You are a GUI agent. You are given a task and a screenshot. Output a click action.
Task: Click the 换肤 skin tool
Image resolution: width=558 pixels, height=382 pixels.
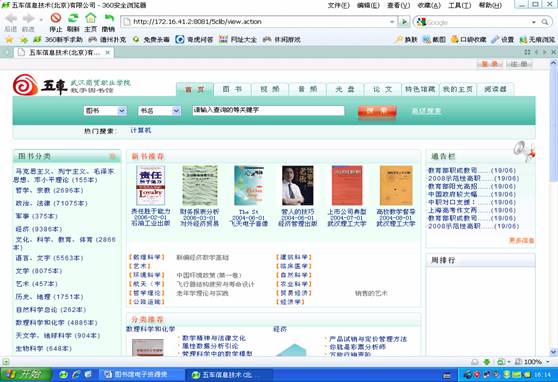[x=406, y=40]
